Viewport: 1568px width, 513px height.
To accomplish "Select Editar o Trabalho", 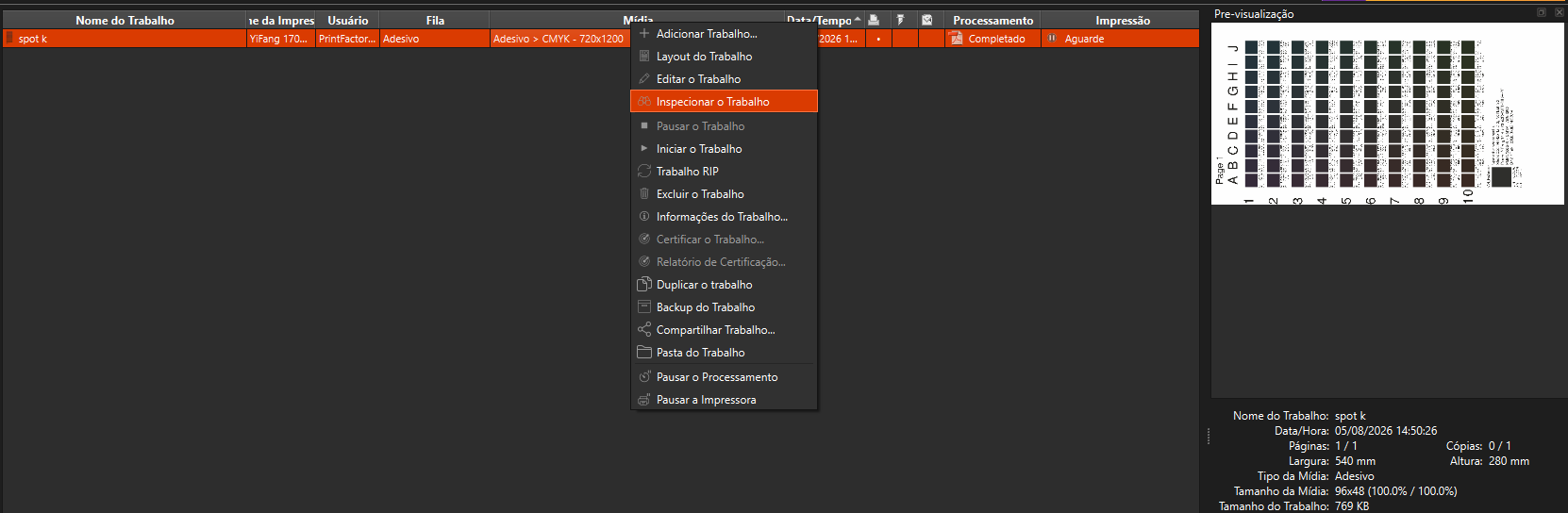I will pyautogui.click(x=724, y=79).
